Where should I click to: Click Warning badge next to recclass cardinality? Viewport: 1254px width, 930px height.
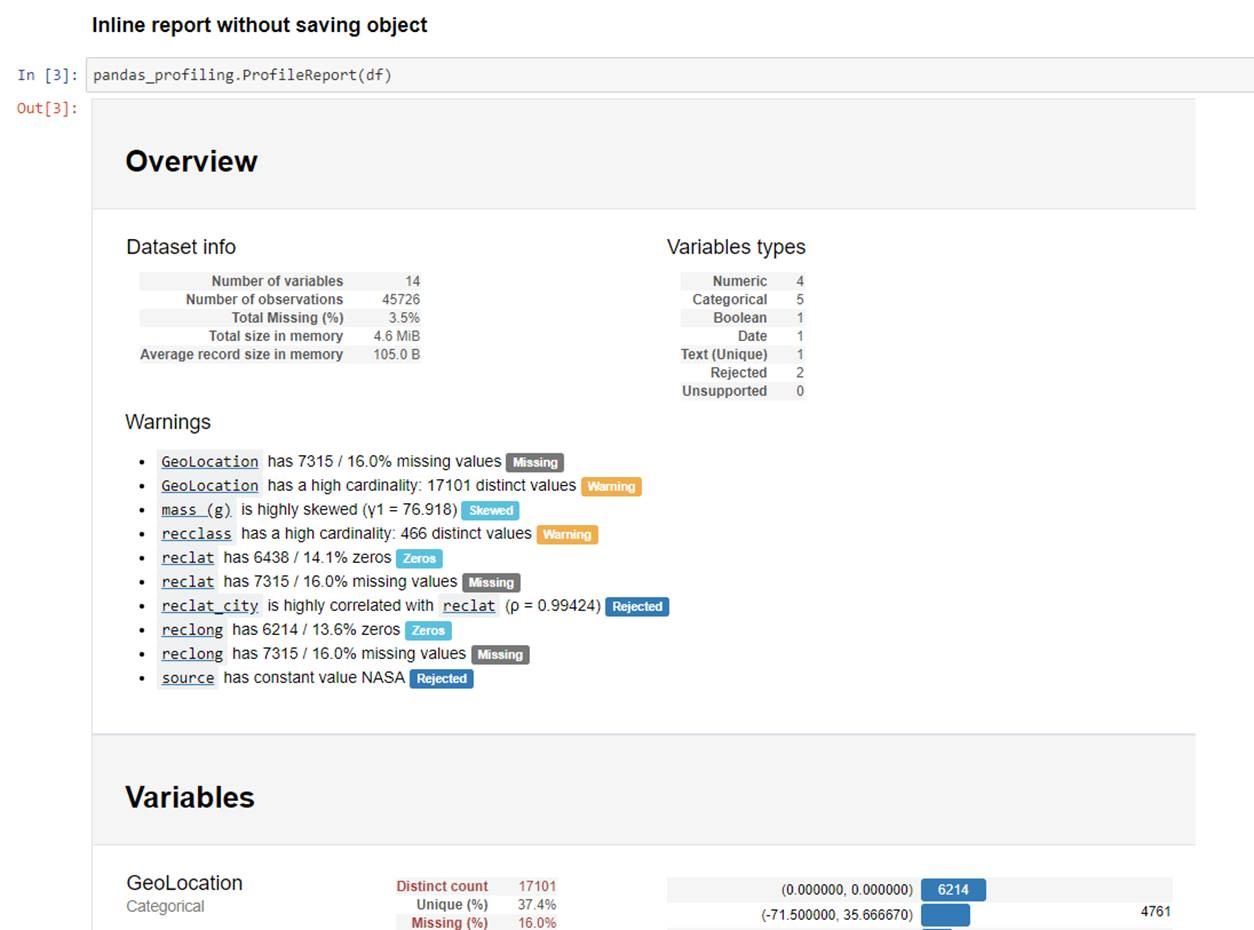tap(567, 535)
